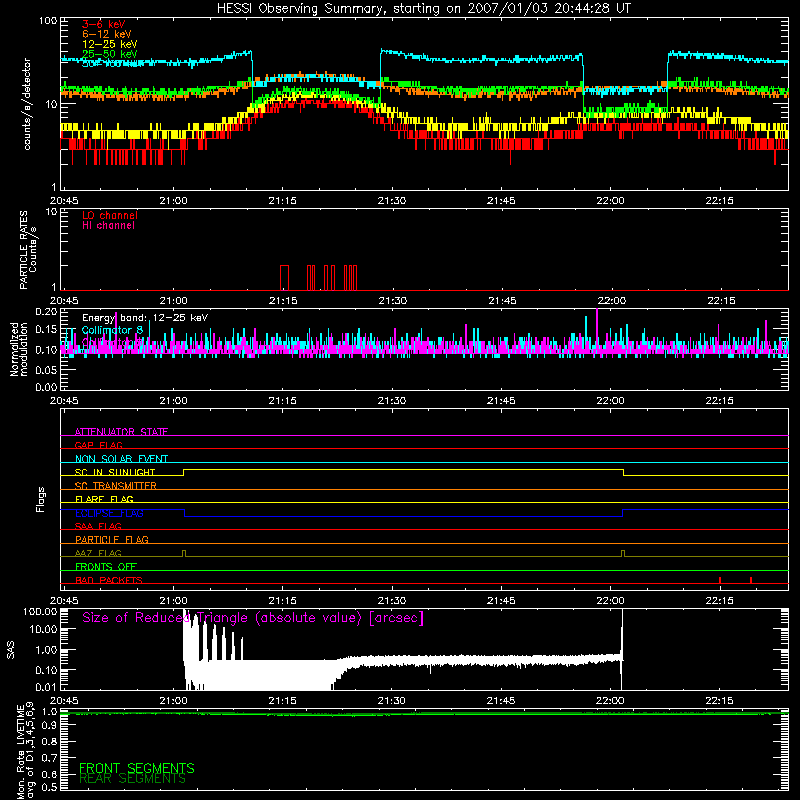Click the LO channel legend label

point(110,215)
